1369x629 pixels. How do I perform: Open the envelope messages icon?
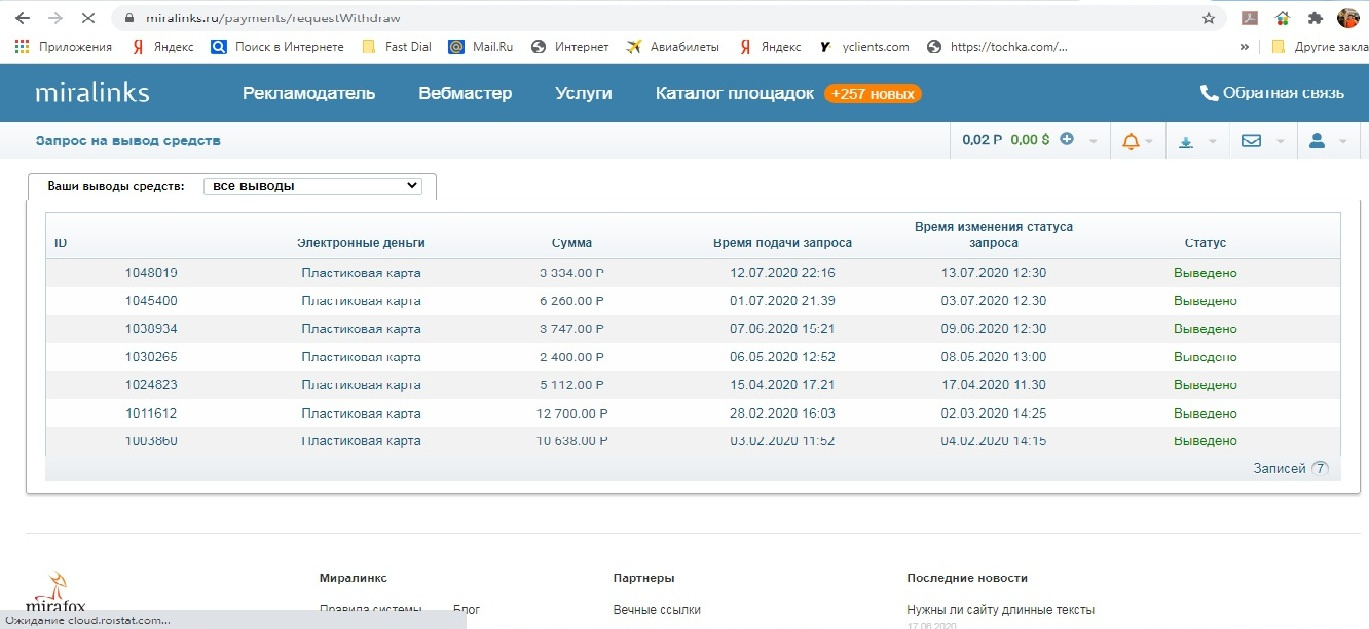[1251, 141]
